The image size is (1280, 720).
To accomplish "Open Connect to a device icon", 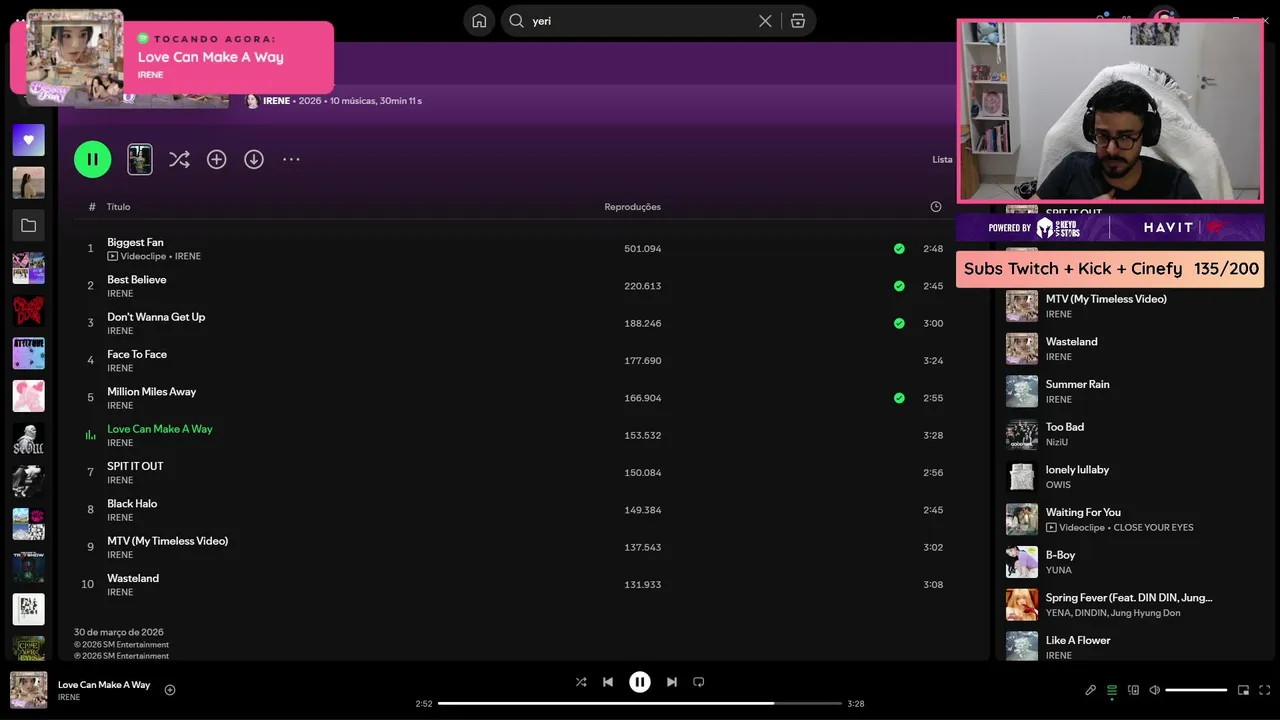I will pyautogui.click(x=1133, y=690).
